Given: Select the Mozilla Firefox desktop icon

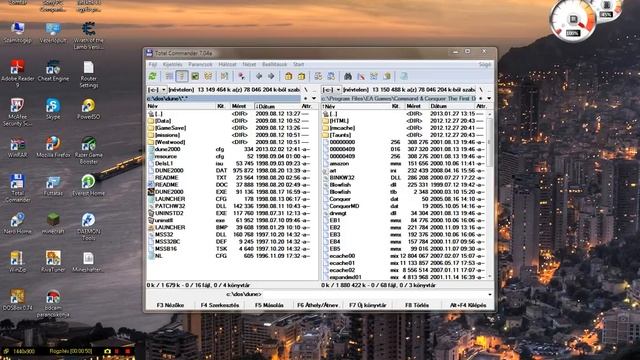Looking at the screenshot, I should [53, 147].
